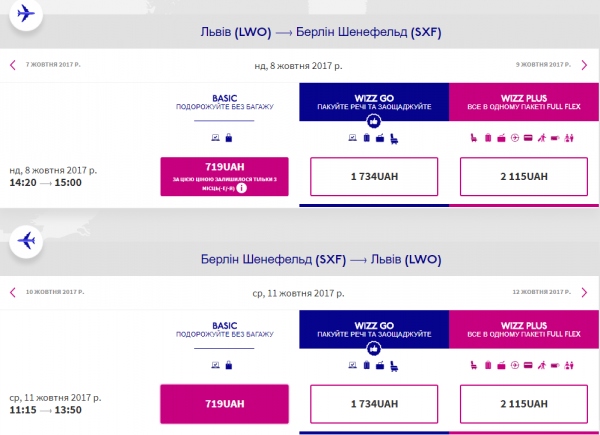
Task: Click the thumbs-up badge under return WIZZ GO
Action: (374, 349)
